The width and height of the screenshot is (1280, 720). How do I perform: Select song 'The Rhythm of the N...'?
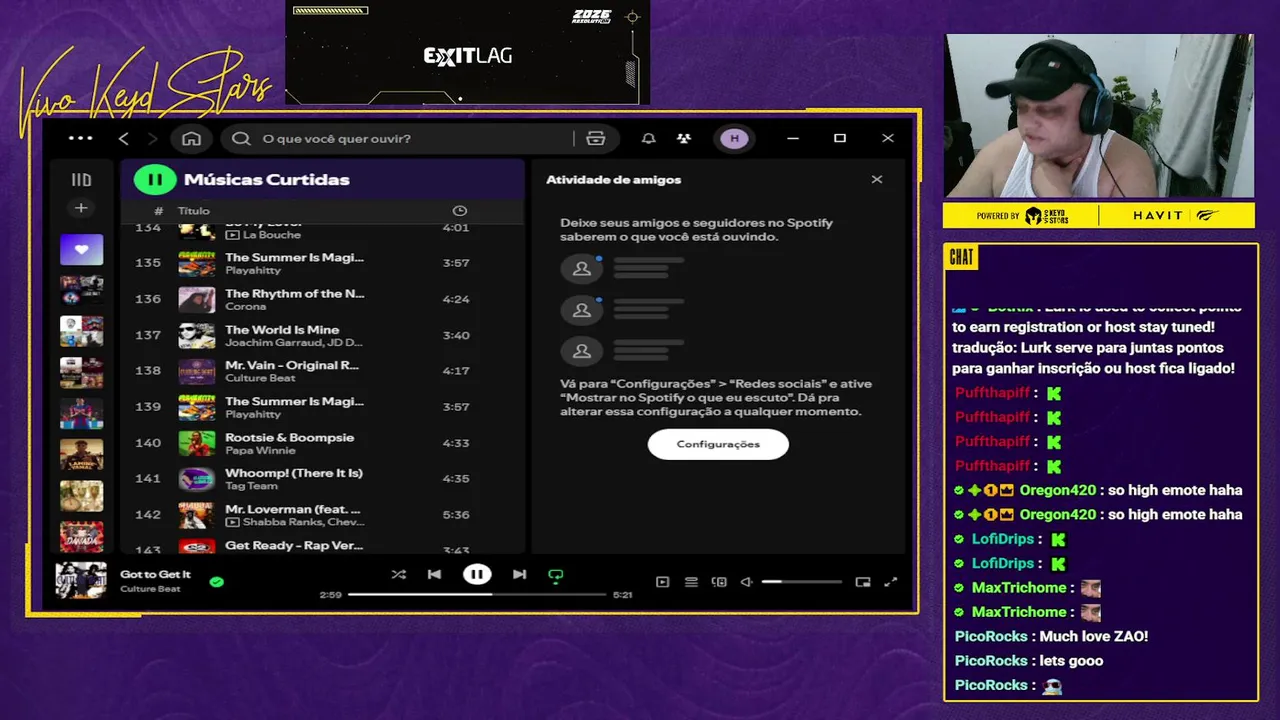click(x=295, y=293)
